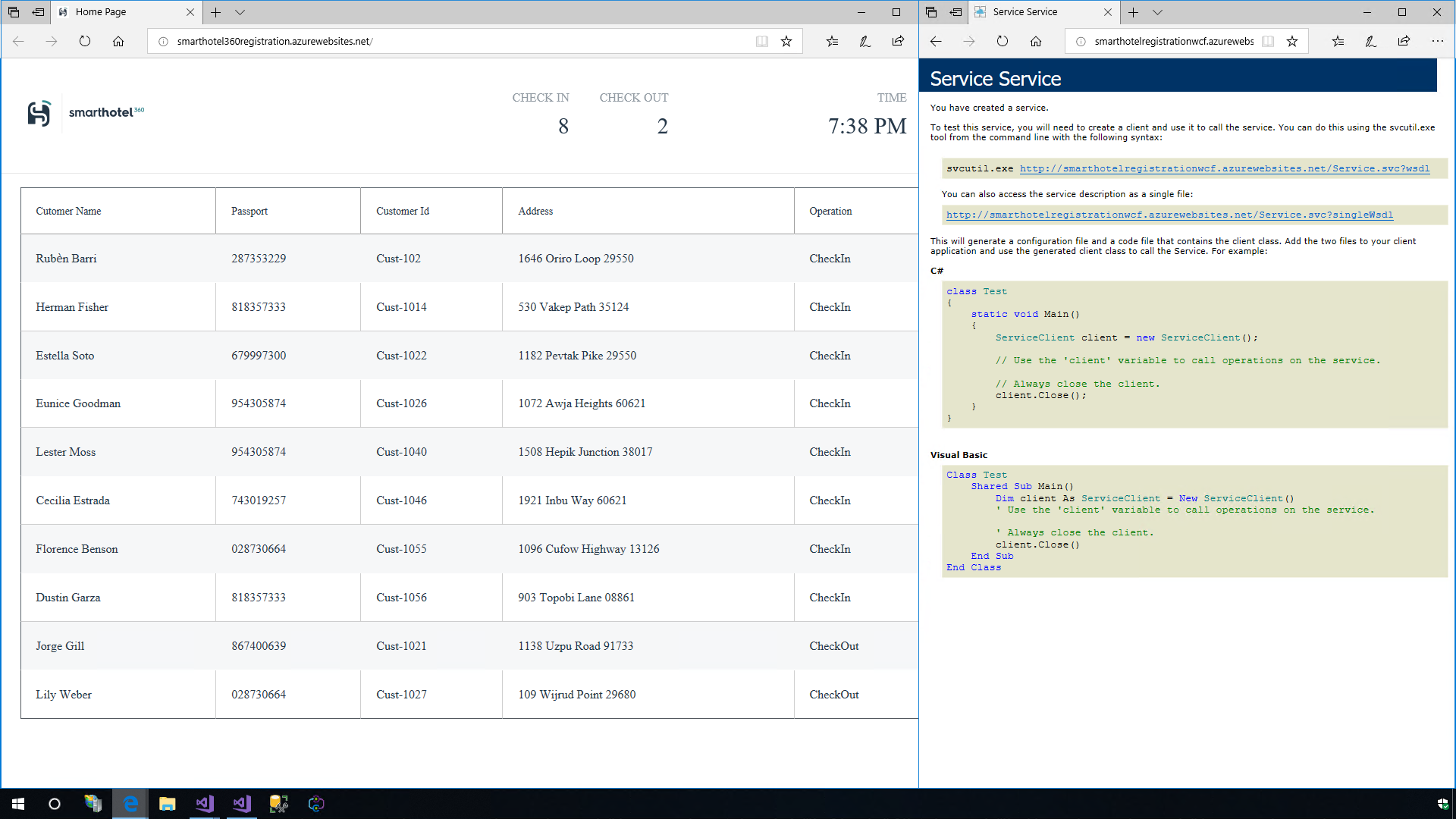The image size is (1456, 819).
Task: Open settings ellipsis in right browser
Action: point(1437,42)
